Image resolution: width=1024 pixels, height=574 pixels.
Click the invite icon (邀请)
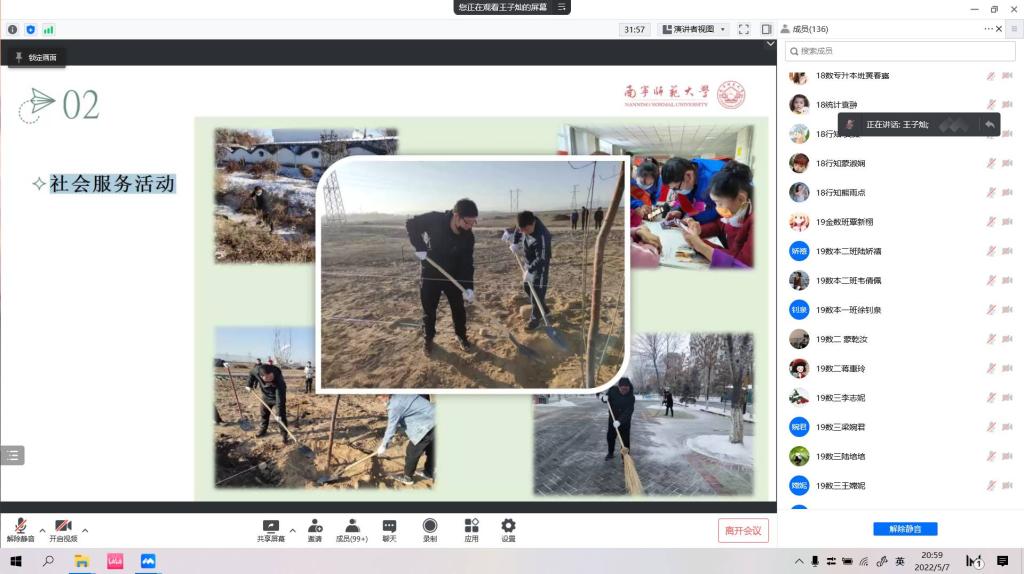click(315, 527)
